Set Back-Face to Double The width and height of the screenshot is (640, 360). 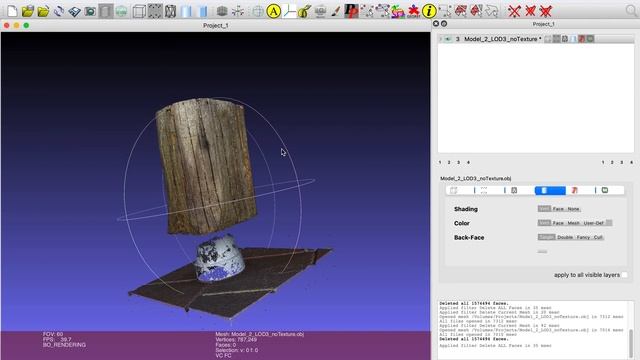pos(565,238)
